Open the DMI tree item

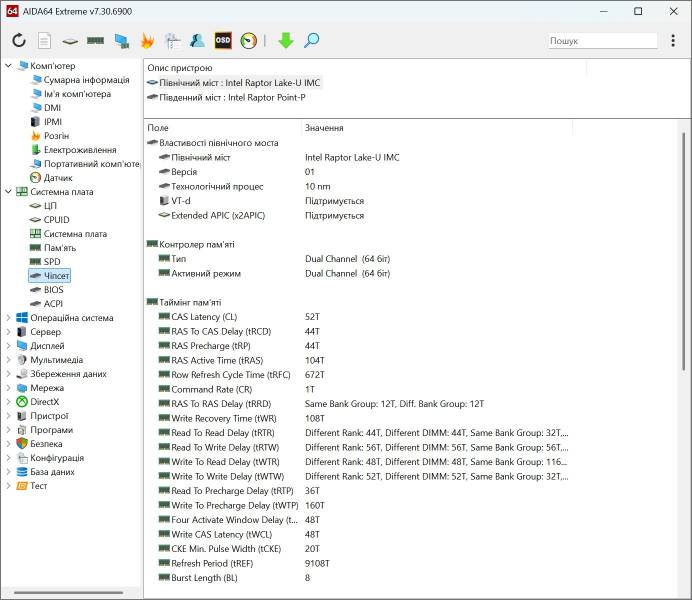coord(52,108)
